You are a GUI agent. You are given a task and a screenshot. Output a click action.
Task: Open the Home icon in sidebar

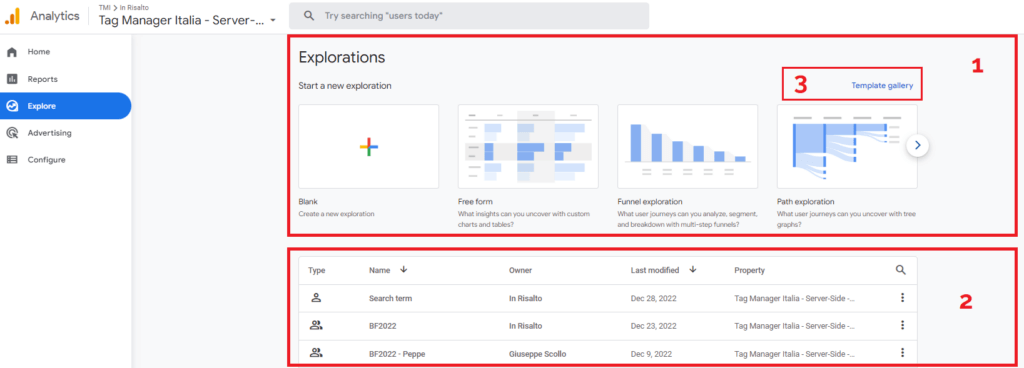pos(11,52)
